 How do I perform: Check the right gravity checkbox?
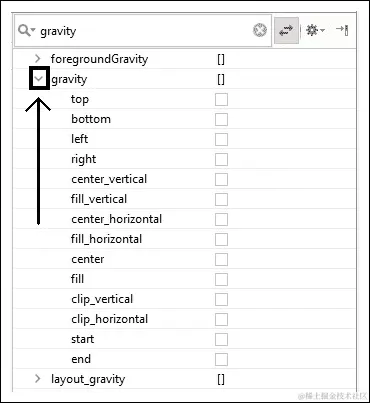tap(221, 159)
